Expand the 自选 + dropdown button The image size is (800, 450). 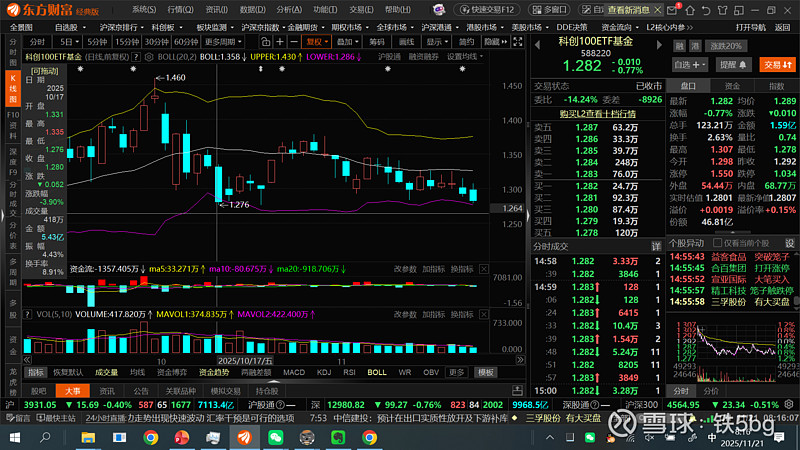[690, 65]
